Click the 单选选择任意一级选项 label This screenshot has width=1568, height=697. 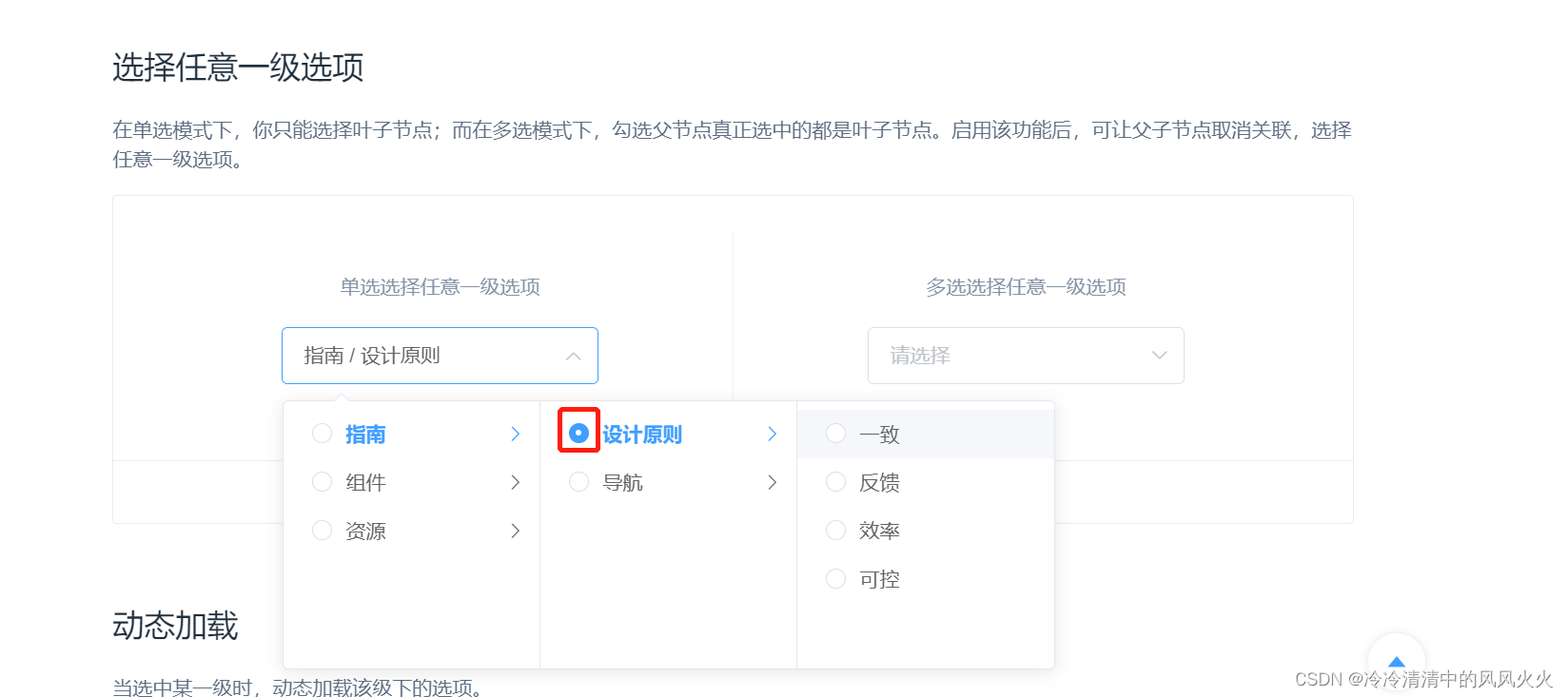point(441,287)
